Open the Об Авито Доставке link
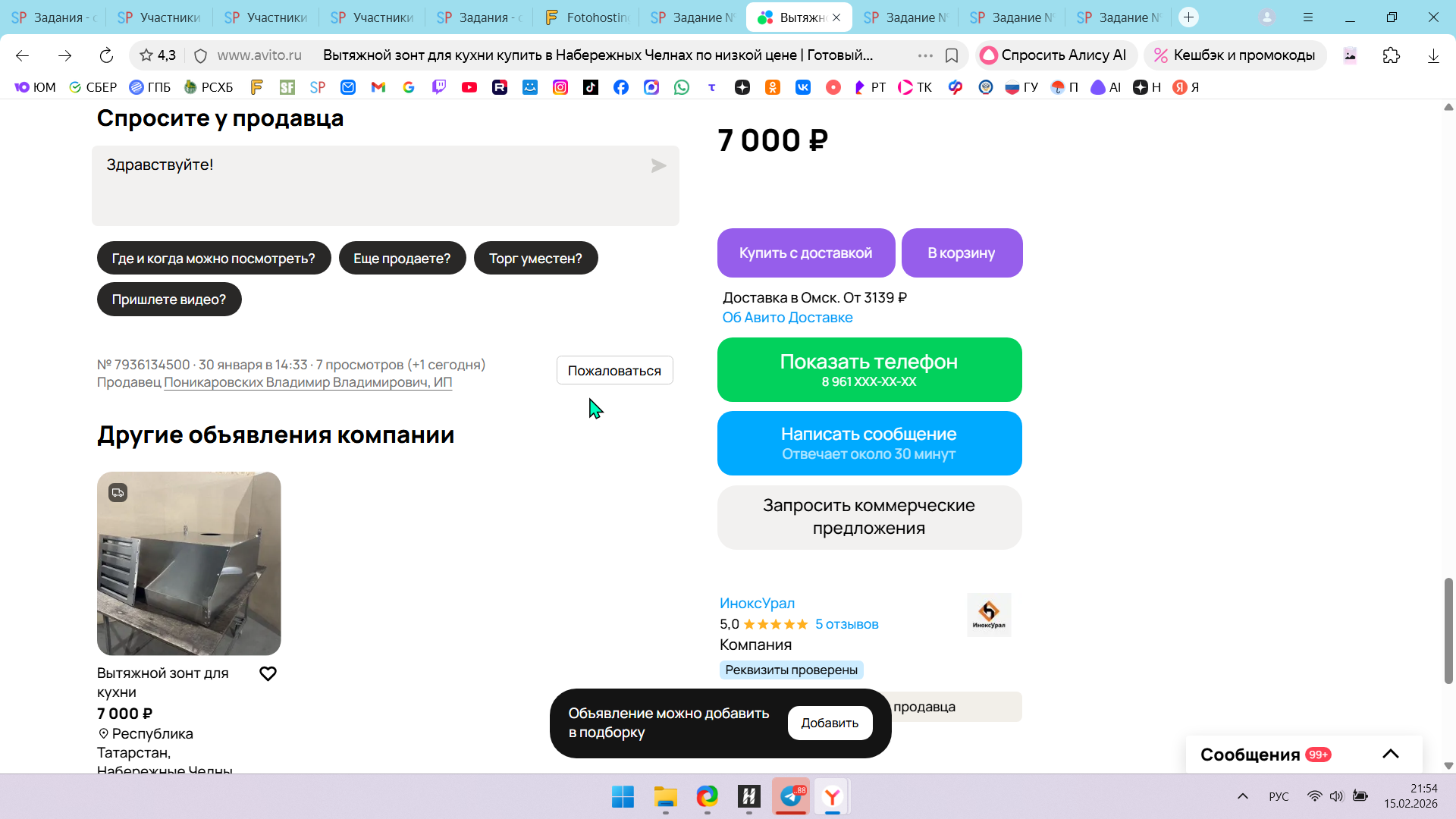The width and height of the screenshot is (1456, 819). tap(787, 318)
